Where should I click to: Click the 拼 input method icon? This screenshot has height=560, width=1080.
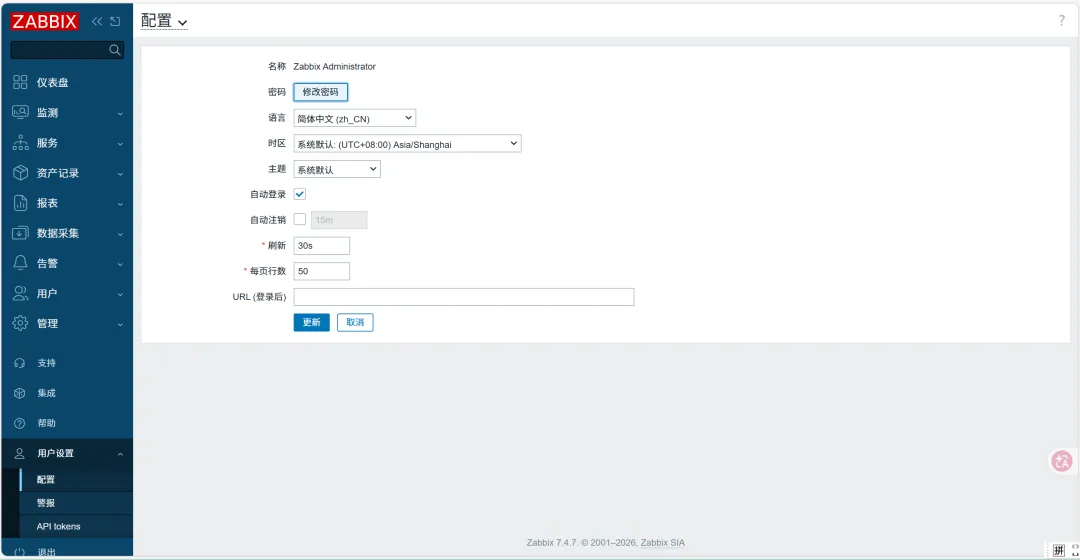coord(1059,550)
